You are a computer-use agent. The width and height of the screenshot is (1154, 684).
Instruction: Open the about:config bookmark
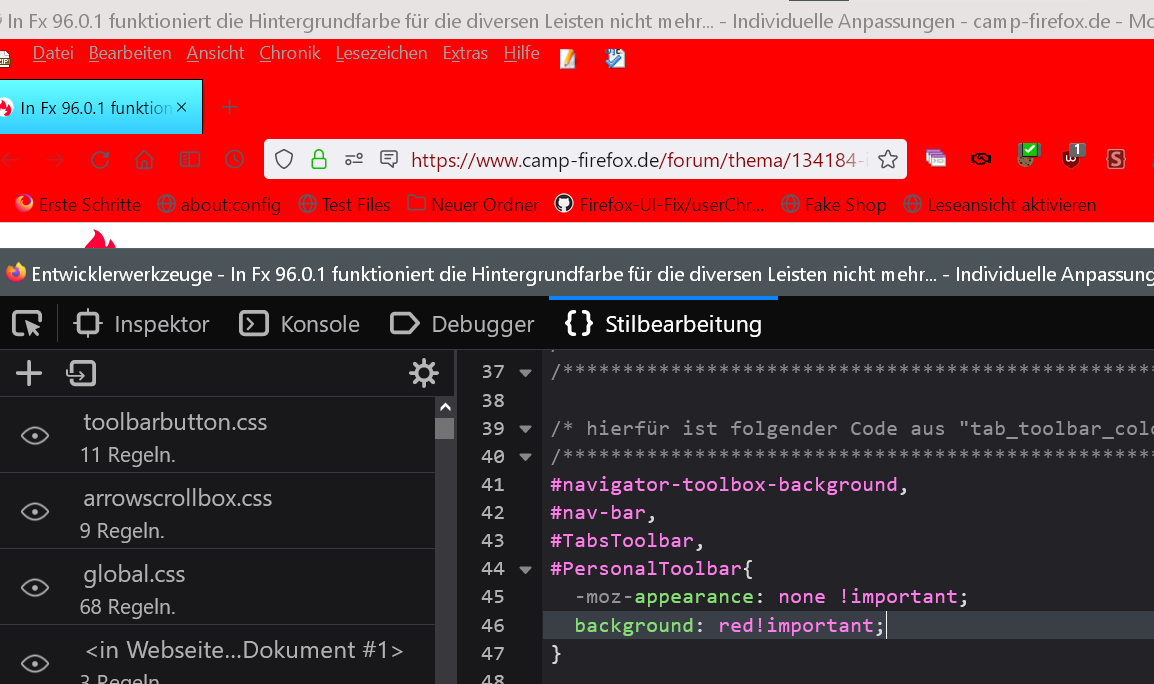219,205
